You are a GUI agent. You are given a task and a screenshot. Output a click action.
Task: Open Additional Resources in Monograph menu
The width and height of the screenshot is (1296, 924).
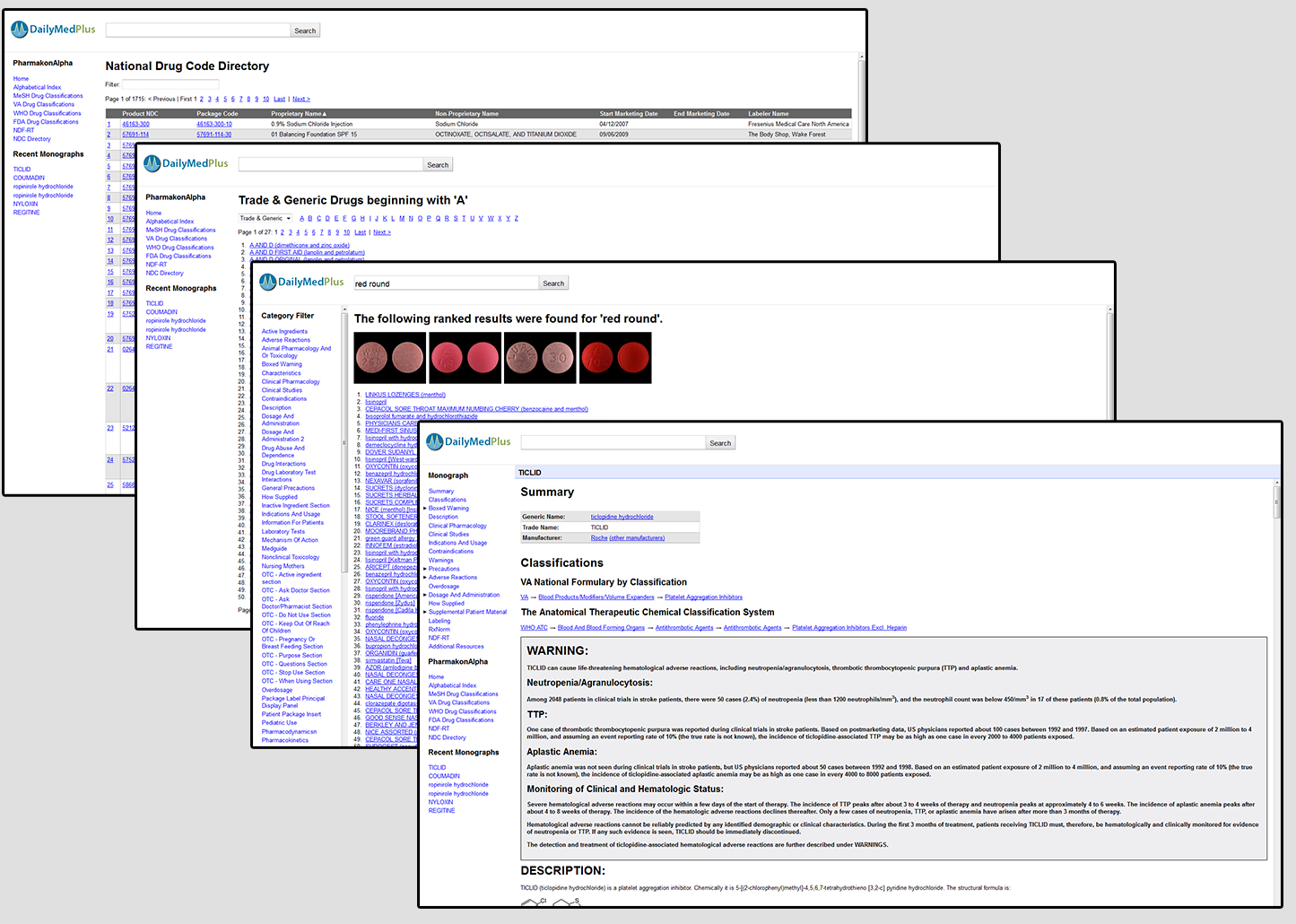click(x=456, y=647)
